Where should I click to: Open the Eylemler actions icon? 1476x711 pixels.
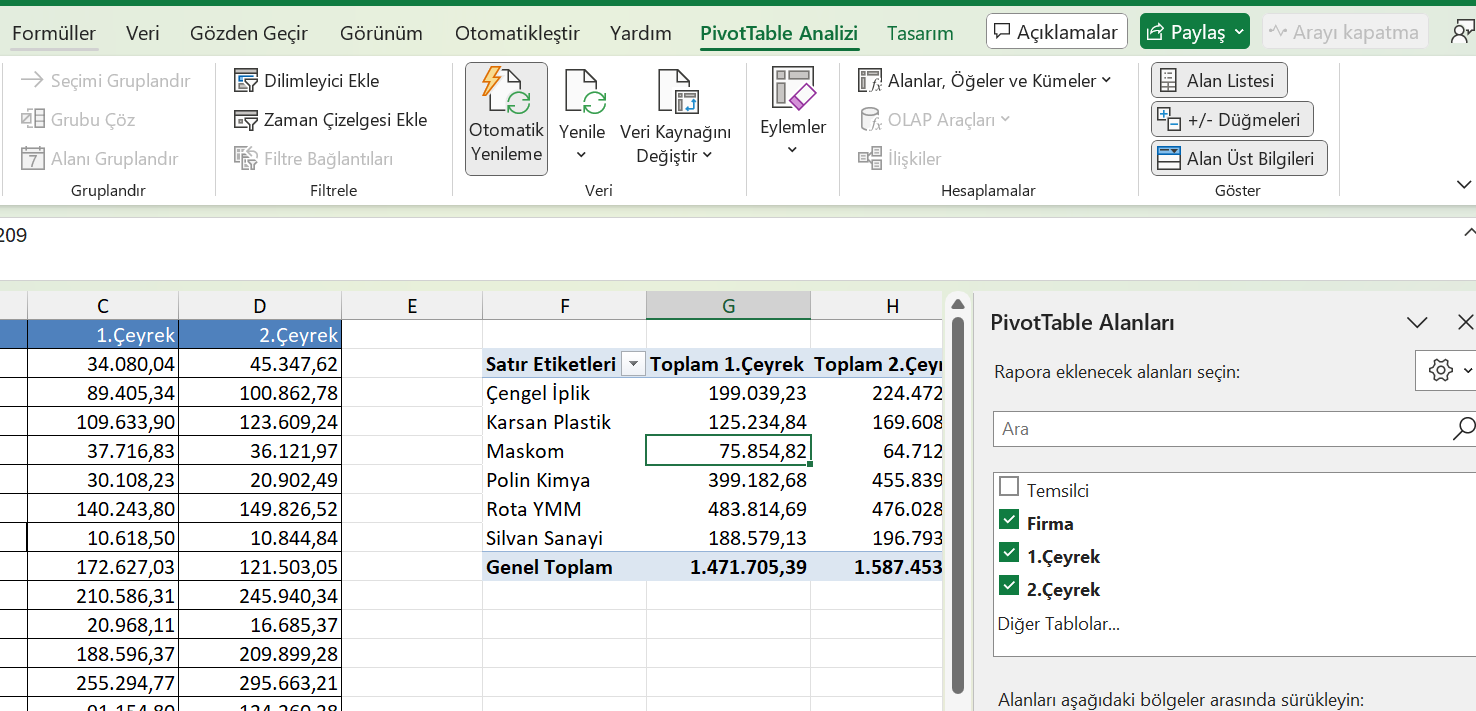click(x=793, y=90)
